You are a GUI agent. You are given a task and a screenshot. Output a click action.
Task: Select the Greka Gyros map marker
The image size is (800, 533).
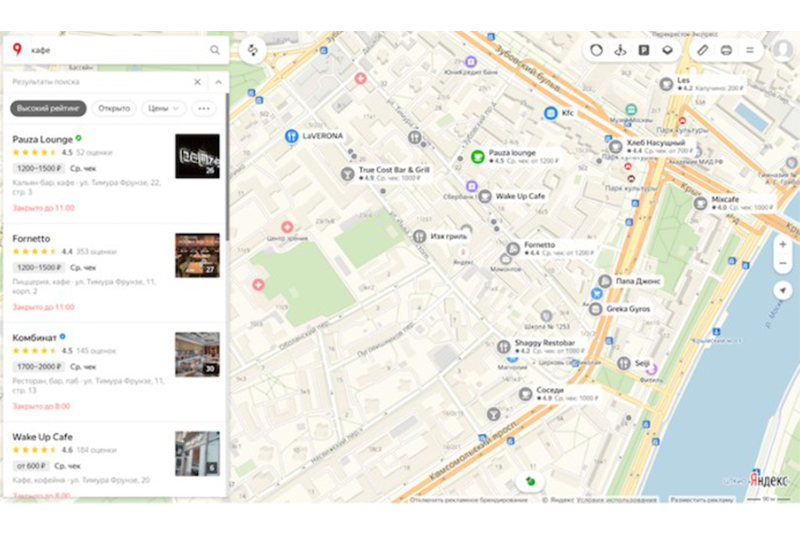[x=595, y=309]
